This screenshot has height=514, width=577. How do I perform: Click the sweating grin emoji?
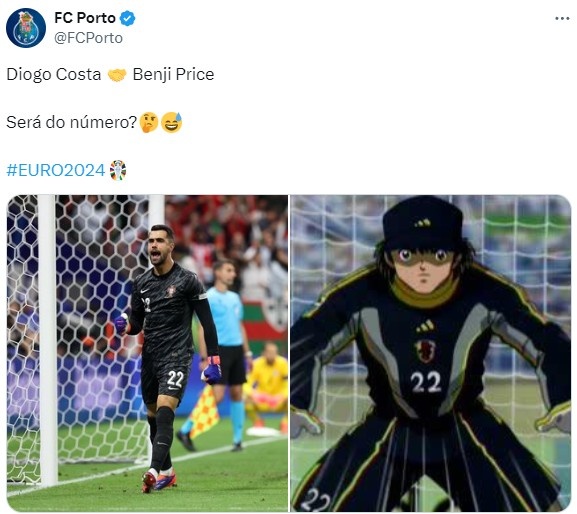pyautogui.click(x=171, y=122)
